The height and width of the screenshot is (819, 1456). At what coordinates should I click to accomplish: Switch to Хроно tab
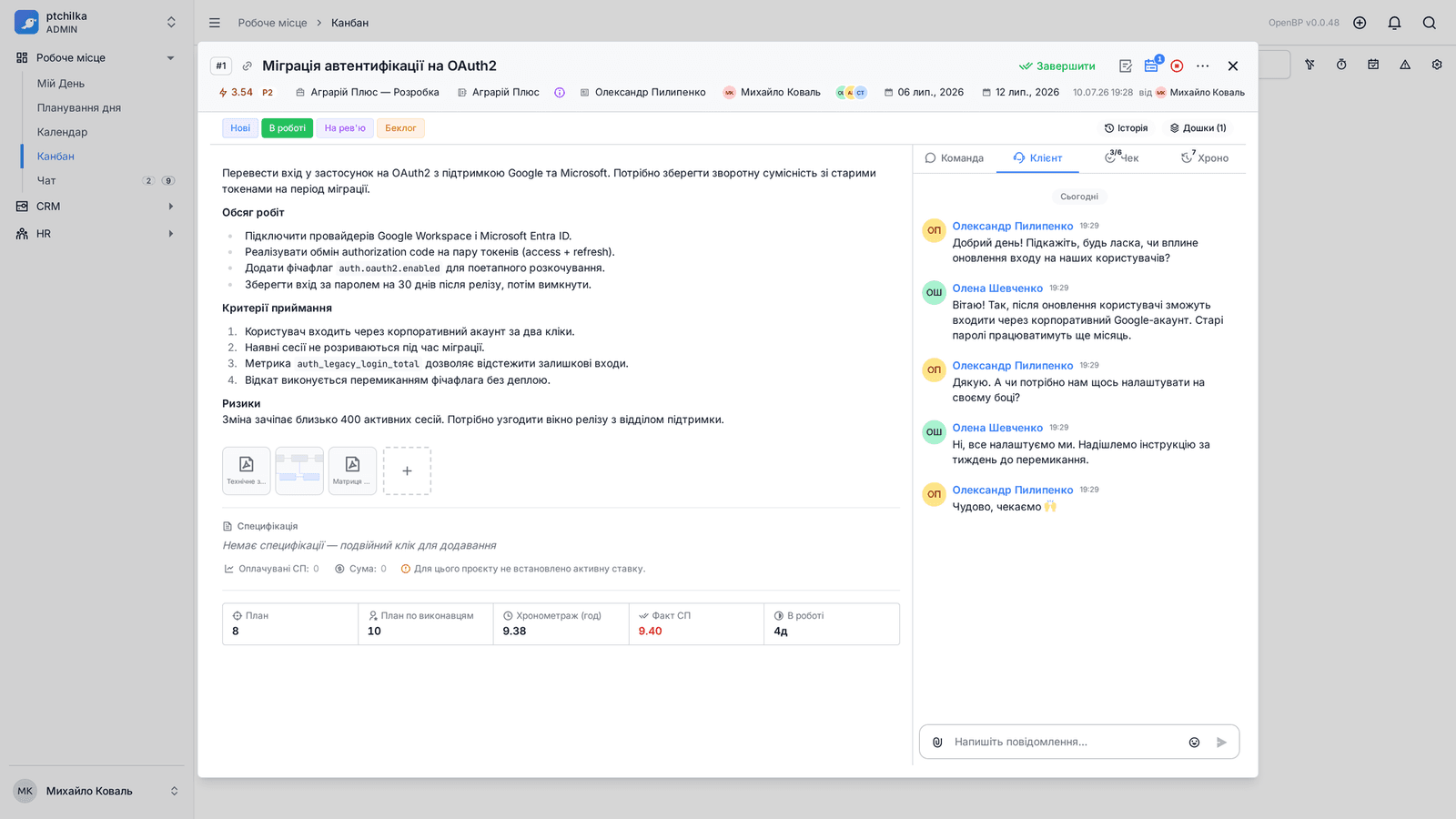point(1205,158)
